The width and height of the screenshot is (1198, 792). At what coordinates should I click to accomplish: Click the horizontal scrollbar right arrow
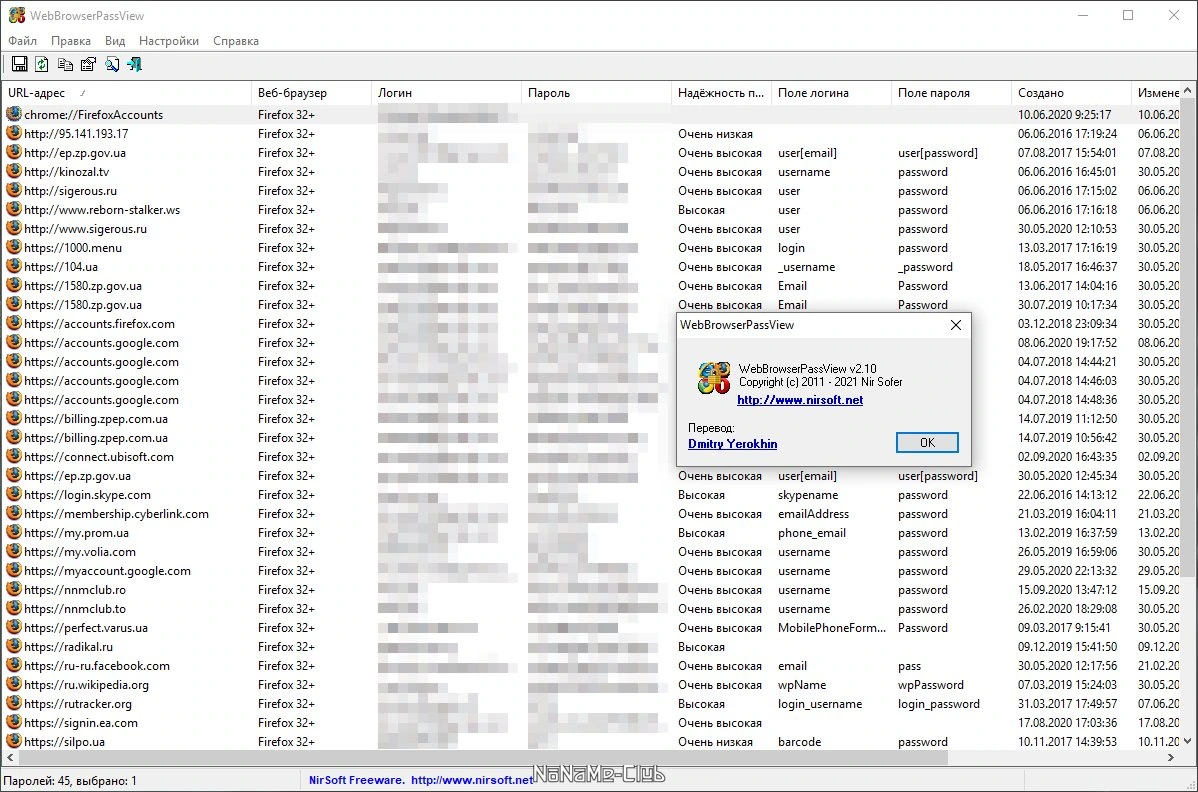[x=1170, y=758]
